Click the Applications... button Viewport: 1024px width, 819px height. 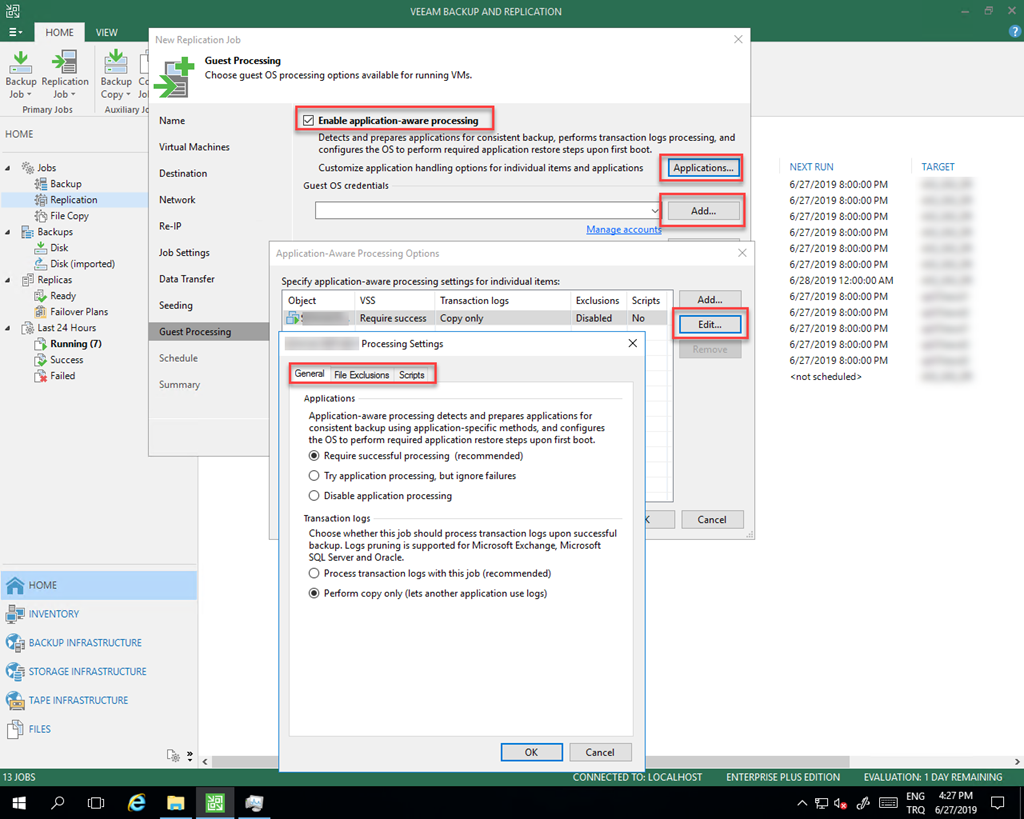(703, 168)
